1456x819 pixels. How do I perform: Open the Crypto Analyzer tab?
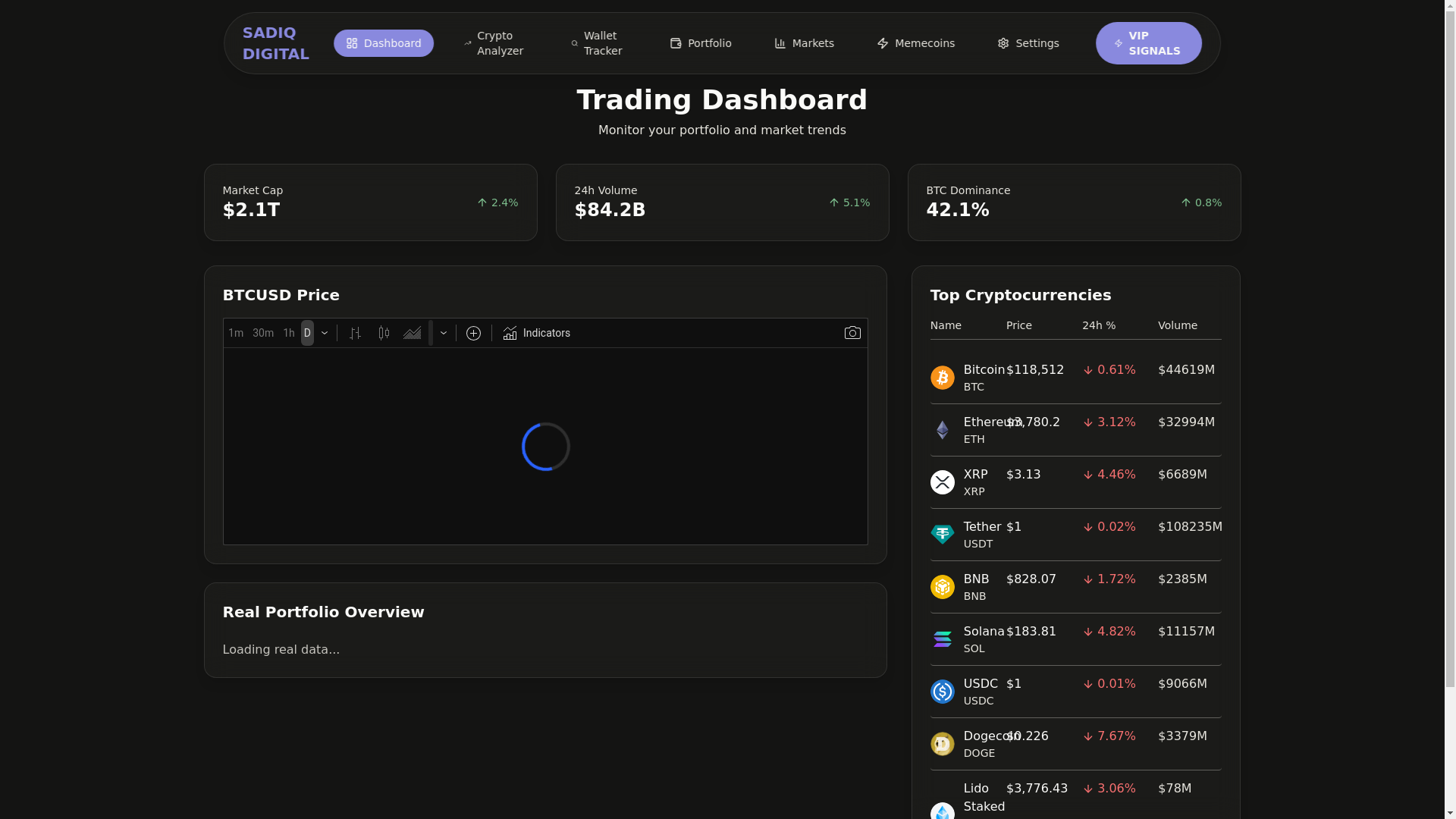point(494,43)
